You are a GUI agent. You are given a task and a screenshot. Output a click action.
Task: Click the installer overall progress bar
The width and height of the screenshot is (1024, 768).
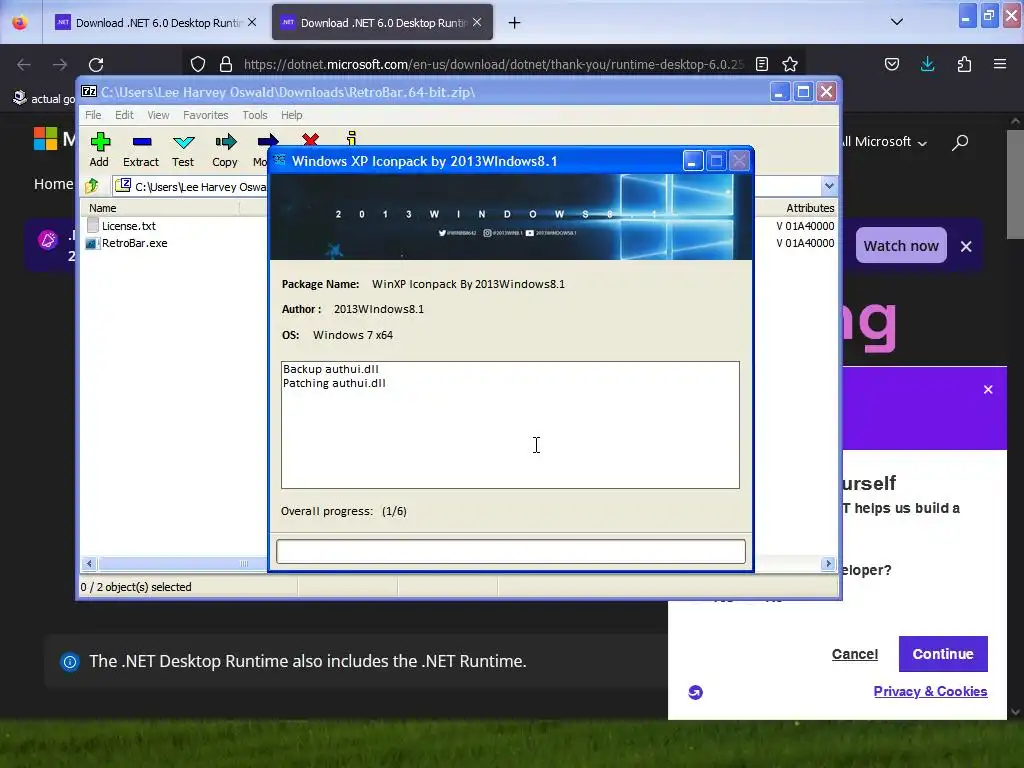[x=510, y=551]
